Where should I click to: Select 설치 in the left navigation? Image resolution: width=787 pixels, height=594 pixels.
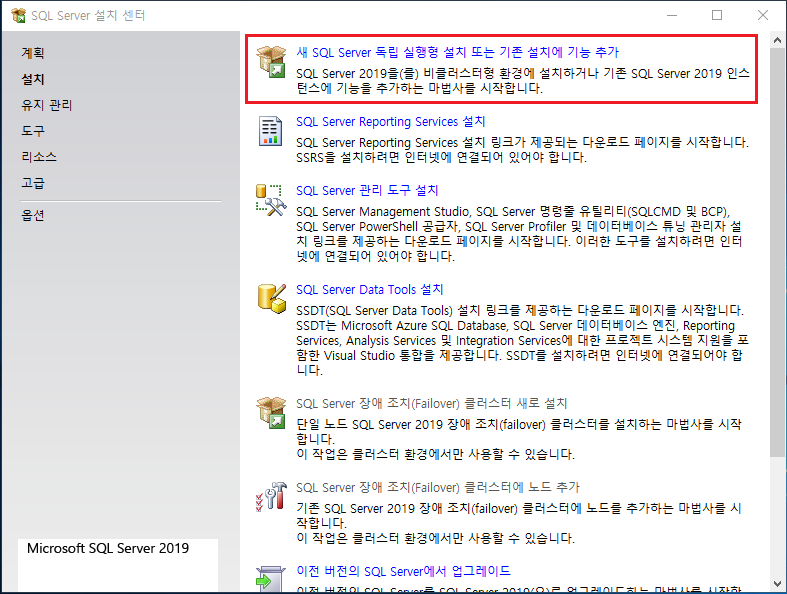pyautogui.click(x=33, y=79)
